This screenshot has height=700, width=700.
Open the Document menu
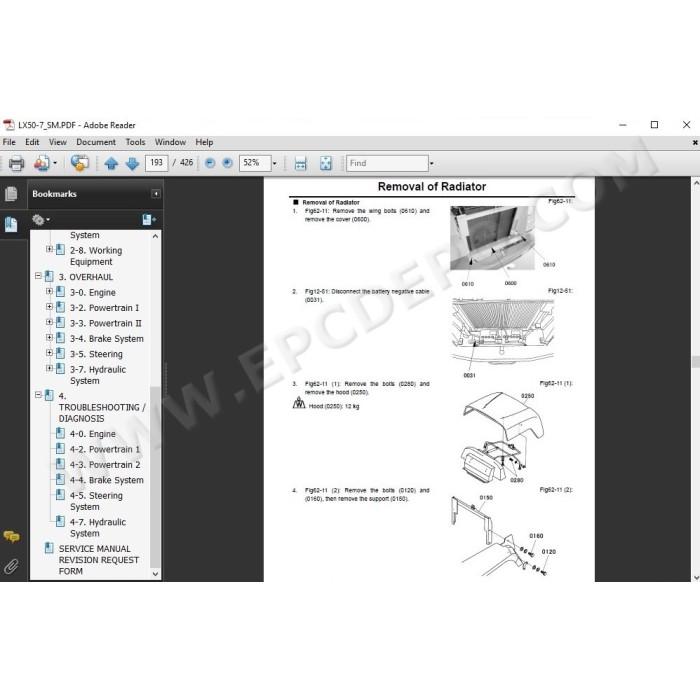tap(96, 142)
